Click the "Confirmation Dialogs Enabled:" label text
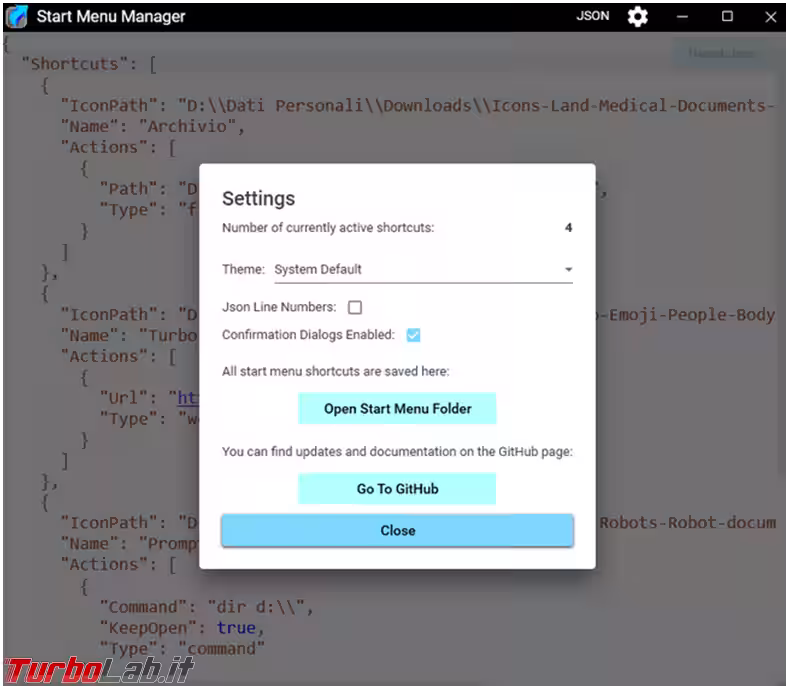This screenshot has height=686, width=788. click(x=308, y=335)
